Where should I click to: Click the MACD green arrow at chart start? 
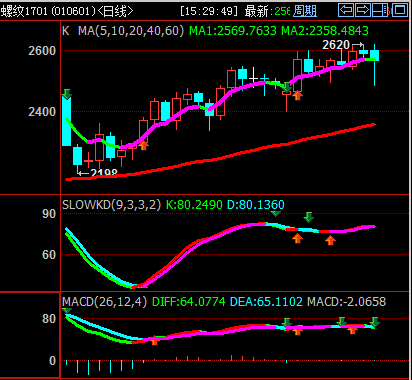[x=67, y=311]
